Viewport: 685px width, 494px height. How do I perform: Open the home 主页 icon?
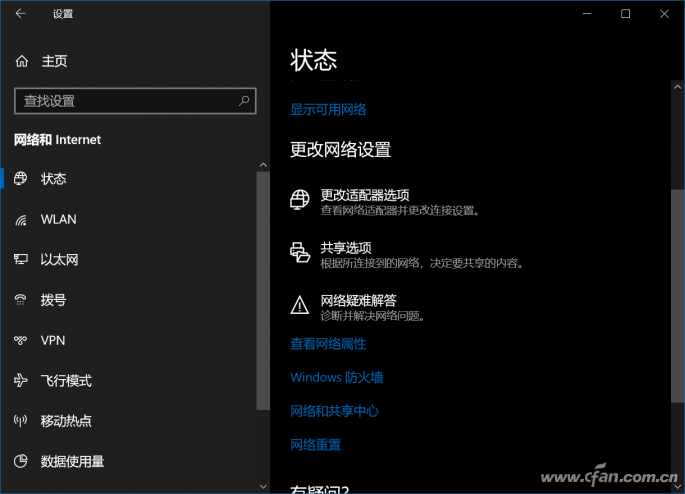click(x=22, y=61)
